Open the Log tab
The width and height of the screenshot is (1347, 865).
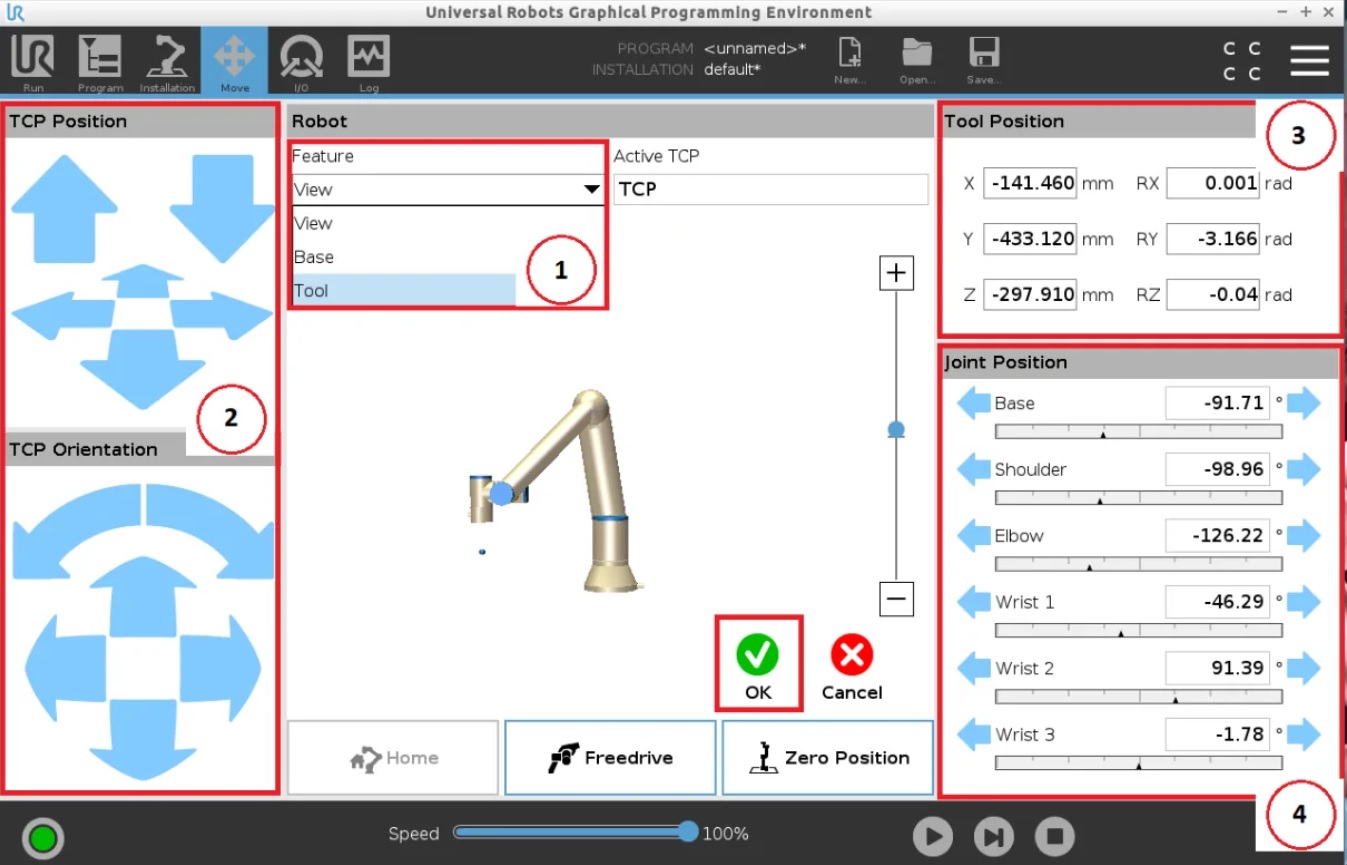pos(368,62)
